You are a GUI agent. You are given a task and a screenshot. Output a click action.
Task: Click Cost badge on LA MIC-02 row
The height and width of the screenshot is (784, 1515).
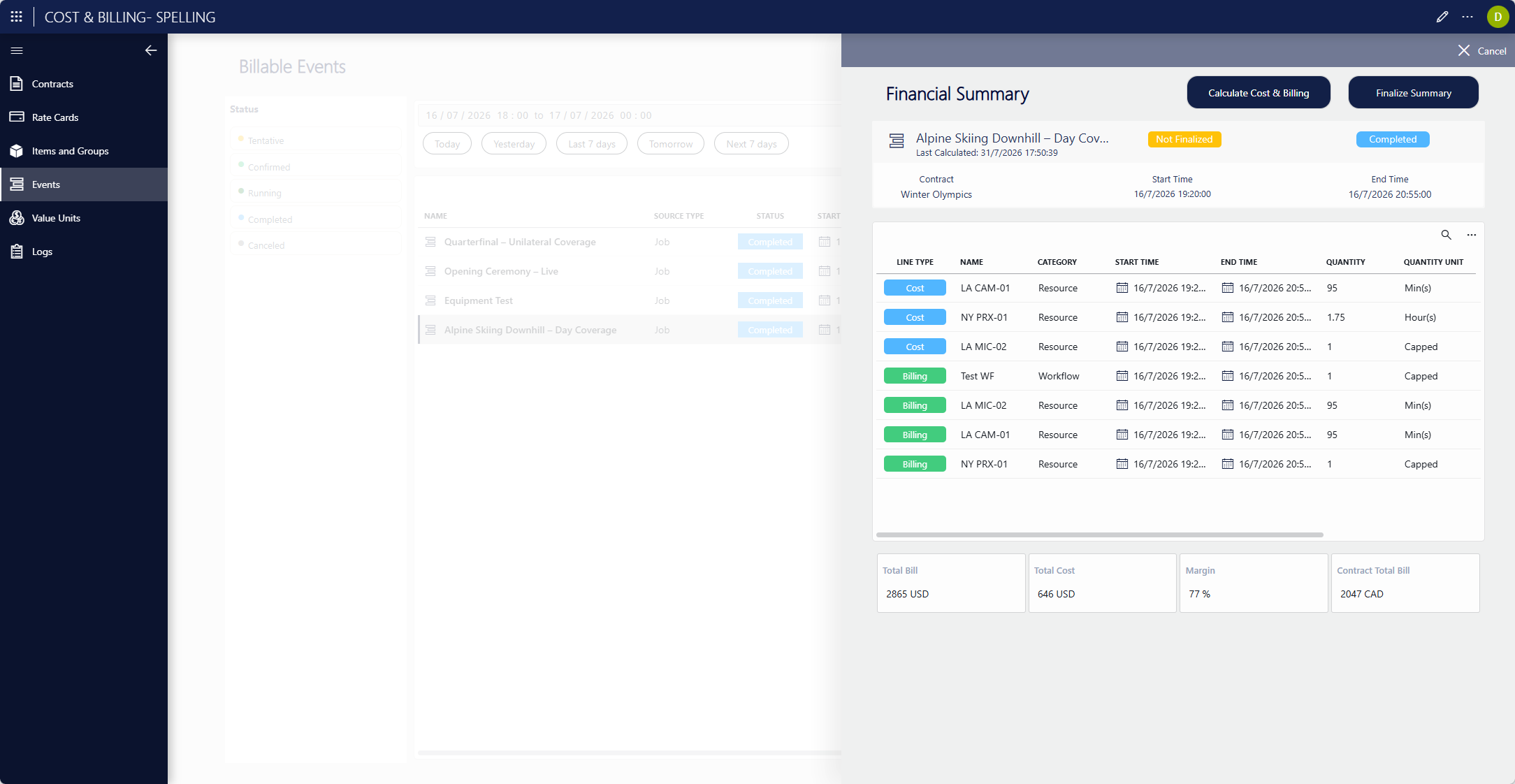[x=915, y=347]
